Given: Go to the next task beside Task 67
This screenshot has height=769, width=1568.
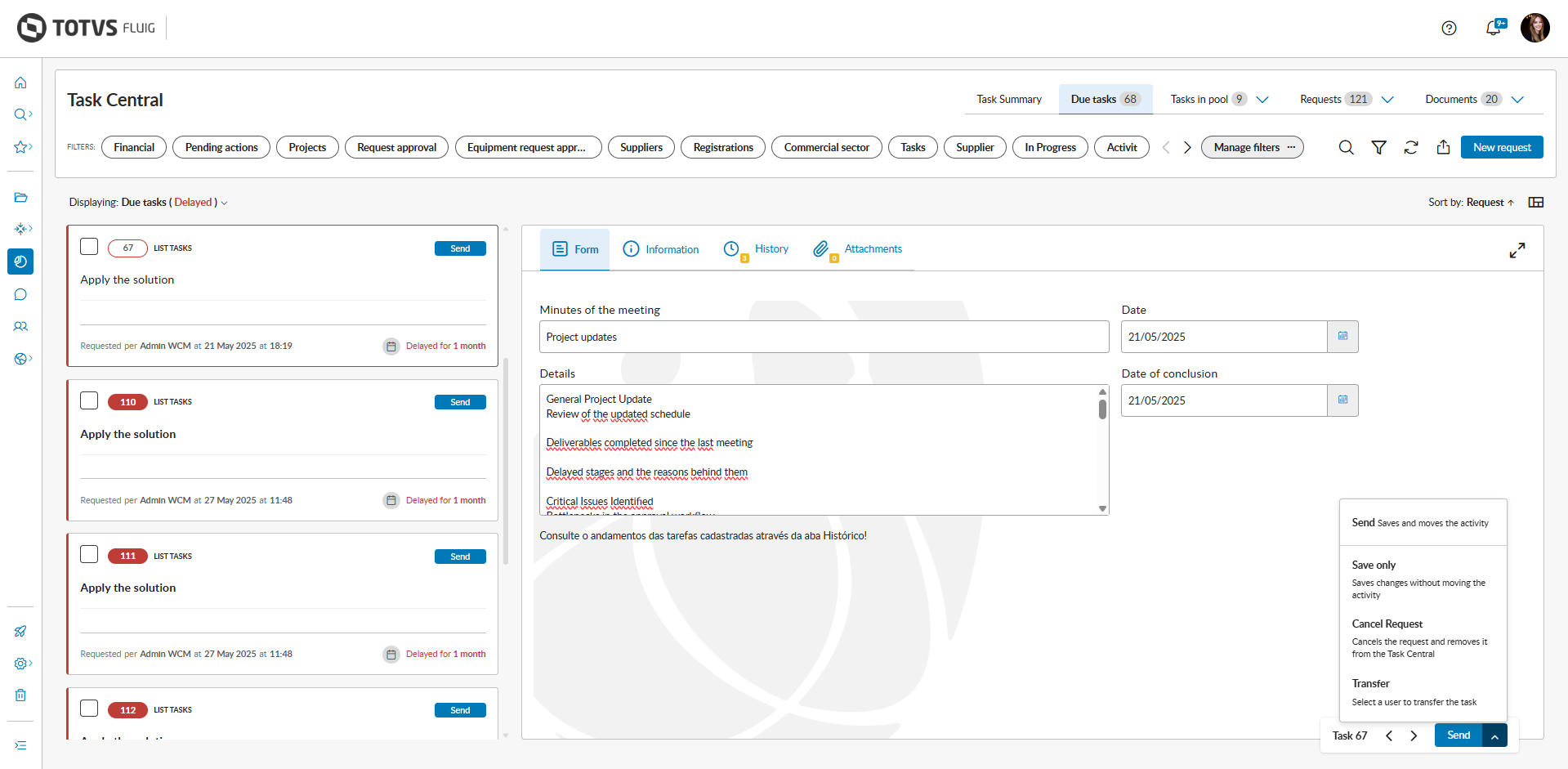Looking at the screenshot, I should 1414,735.
